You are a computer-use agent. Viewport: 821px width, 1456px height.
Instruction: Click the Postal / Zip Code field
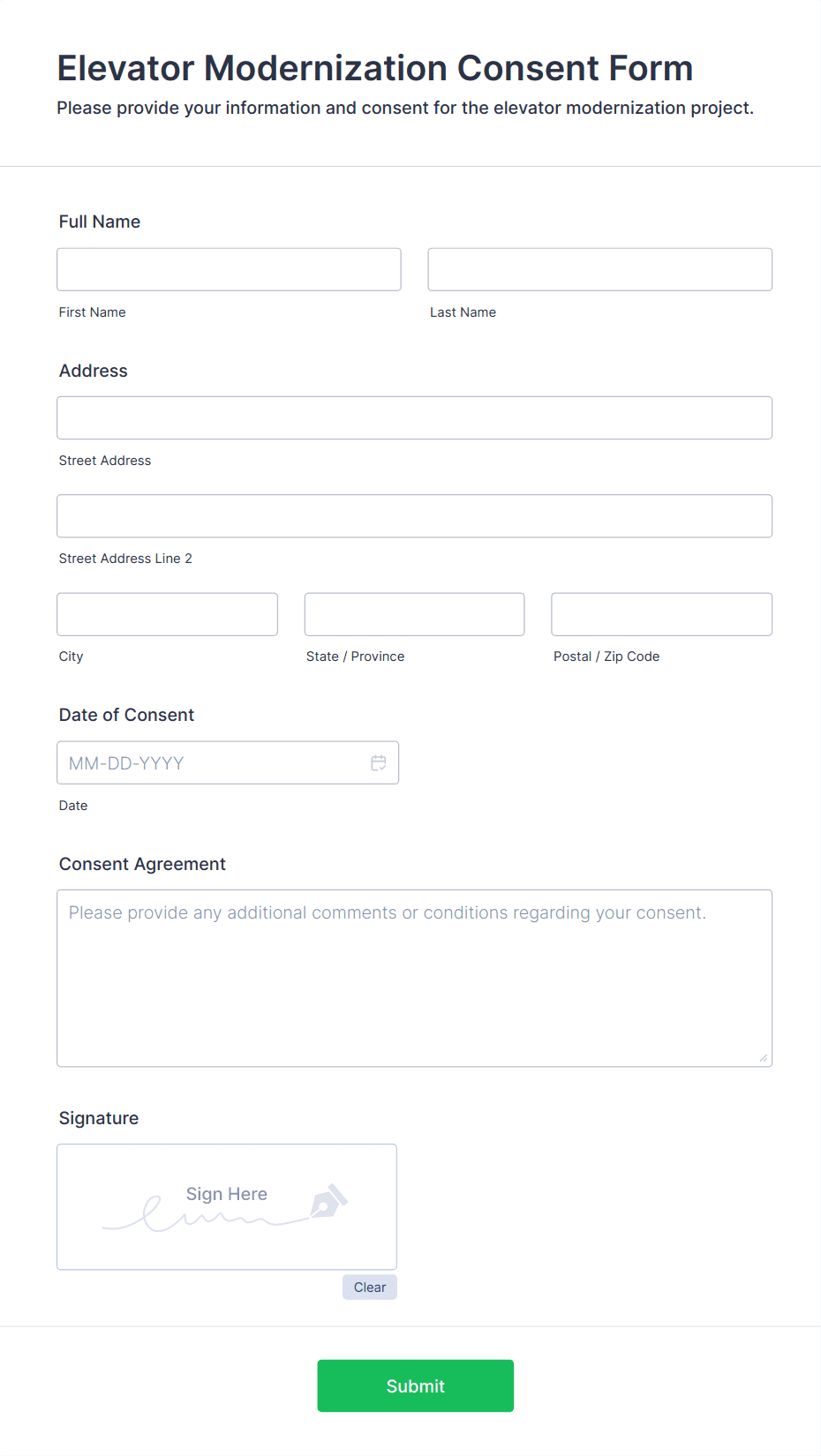coord(660,613)
